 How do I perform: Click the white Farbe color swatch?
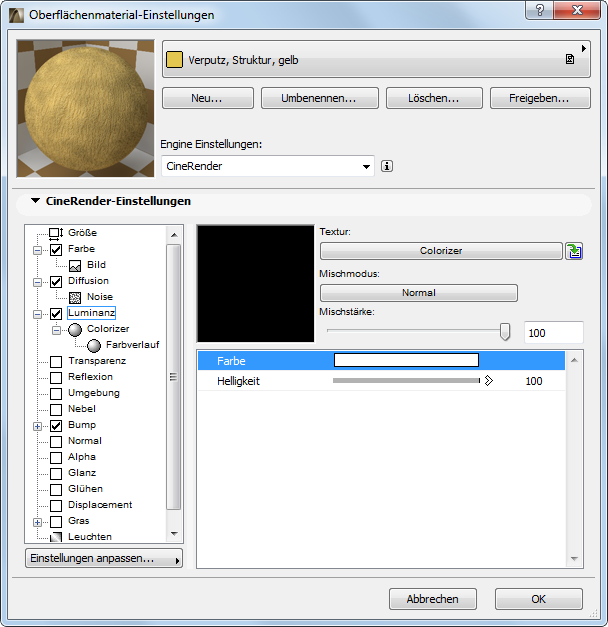(406, 360)
